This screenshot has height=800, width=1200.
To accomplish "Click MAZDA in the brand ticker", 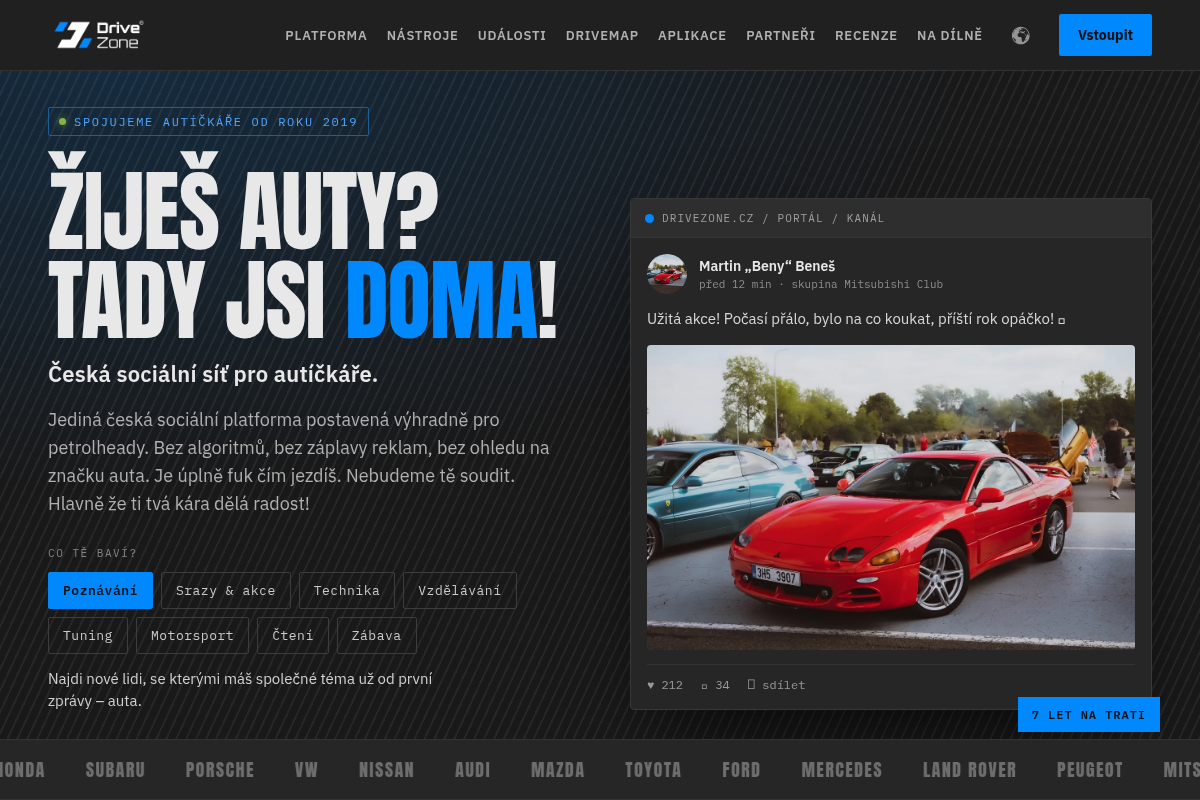I will click(558, 770).
